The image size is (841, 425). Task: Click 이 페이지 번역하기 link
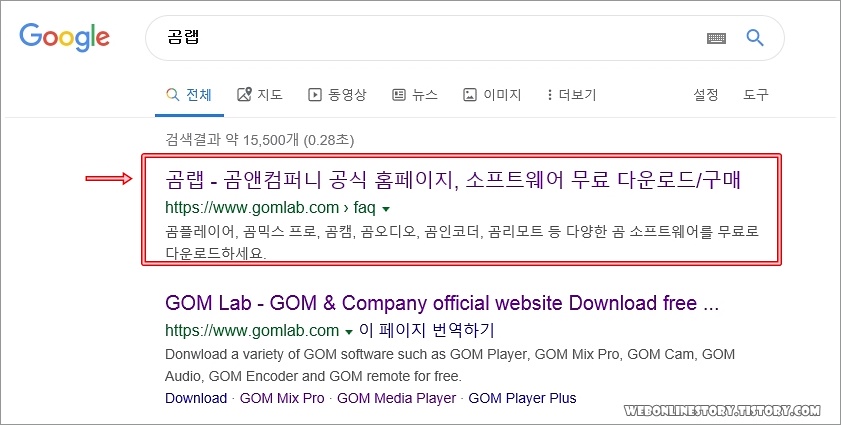click(x=426, y=331)
